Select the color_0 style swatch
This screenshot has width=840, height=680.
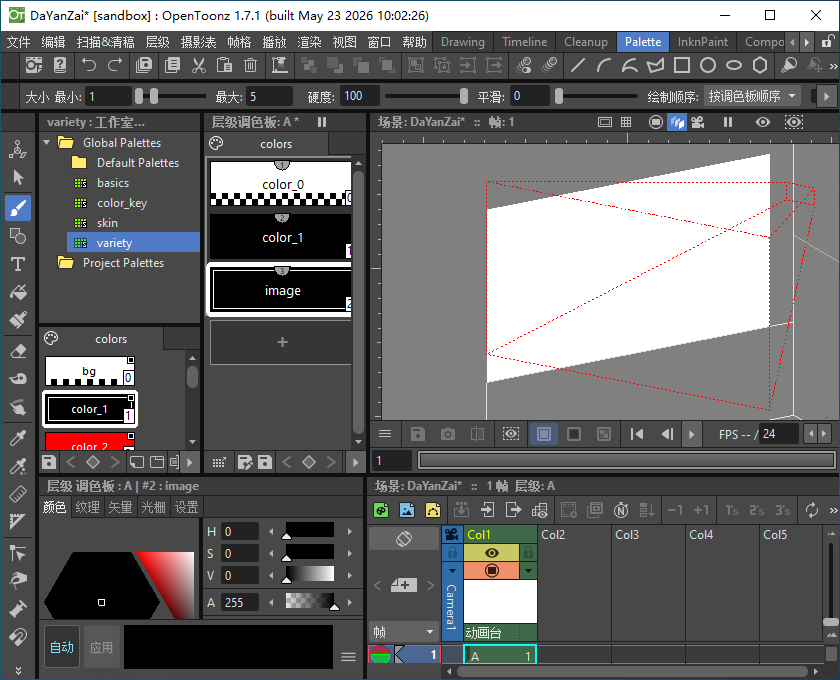coord(281,183)
